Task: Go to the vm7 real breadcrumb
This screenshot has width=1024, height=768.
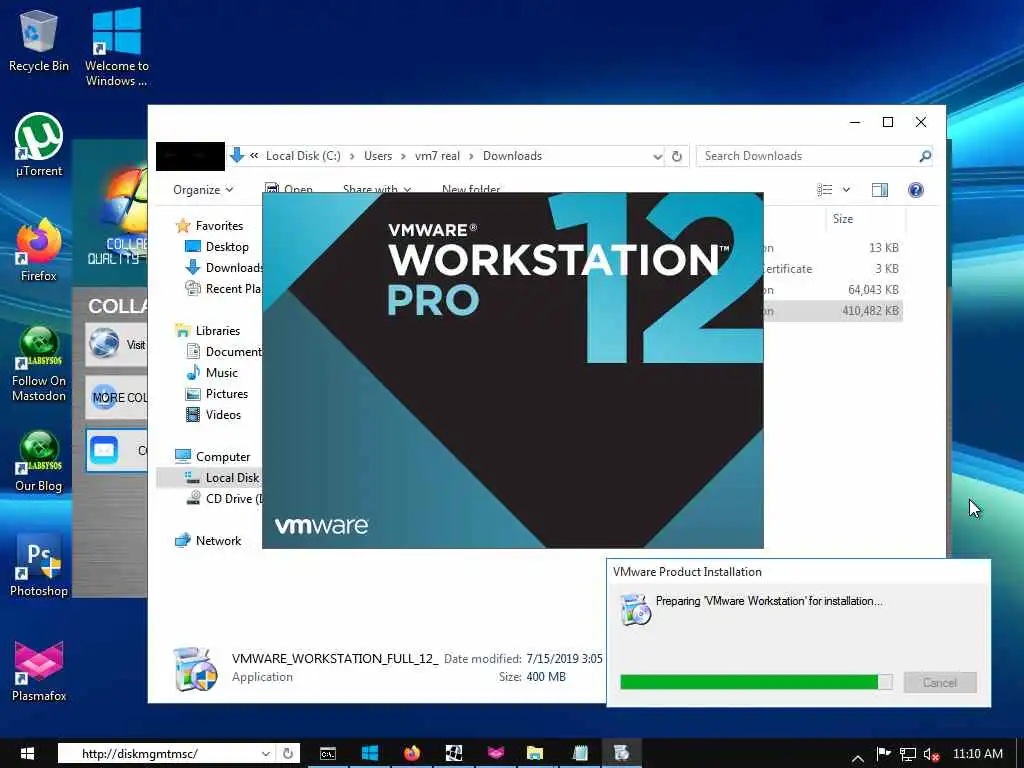Action: (437, 156)
